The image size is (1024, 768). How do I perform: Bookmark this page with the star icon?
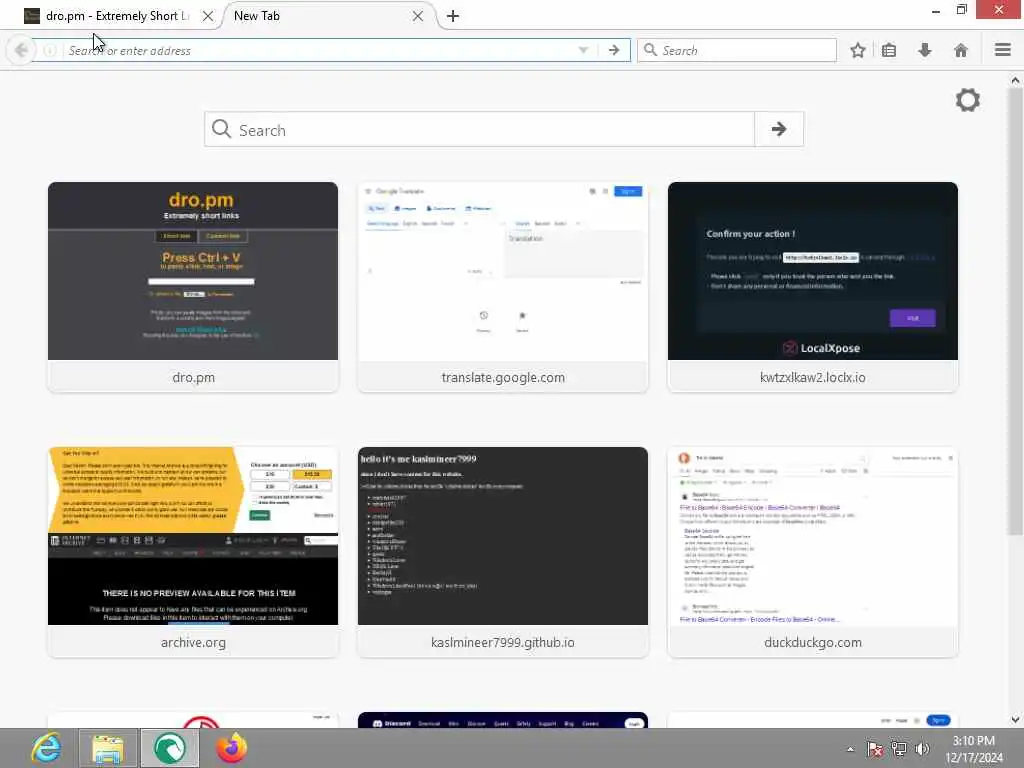(x=857, y=50)
